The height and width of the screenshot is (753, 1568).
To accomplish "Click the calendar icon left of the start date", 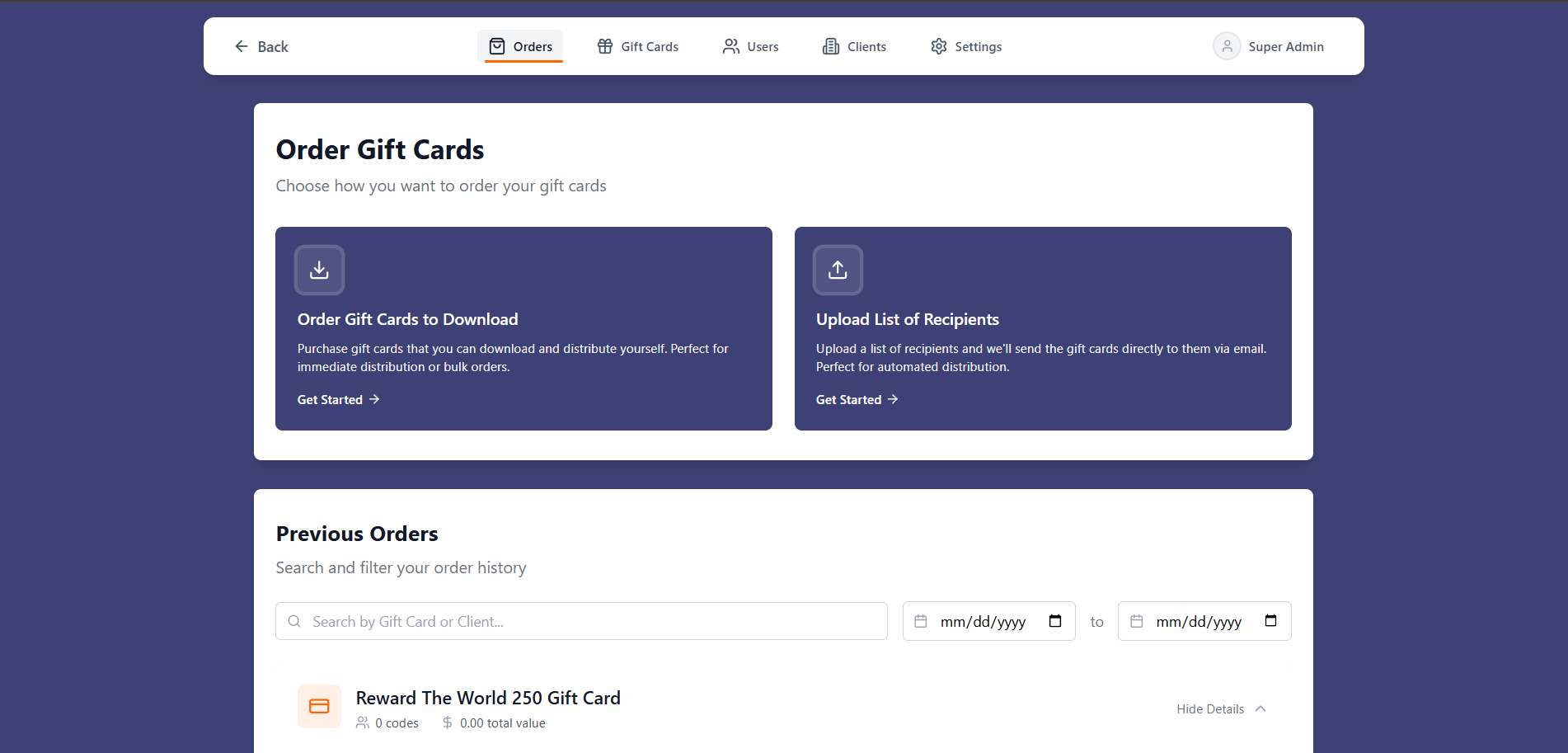I will point(921,621).
